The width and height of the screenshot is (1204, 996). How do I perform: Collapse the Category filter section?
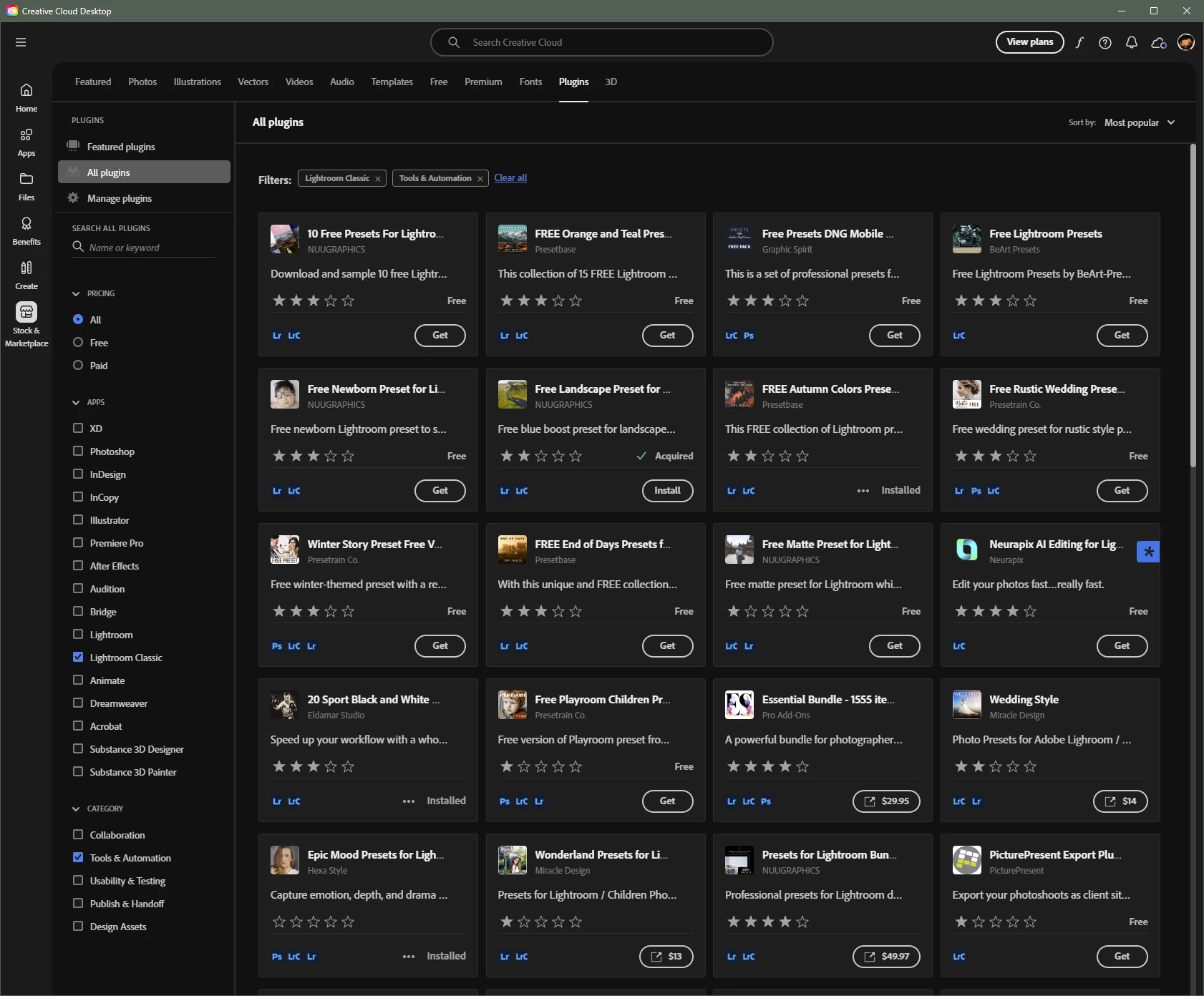pyautogui.click(x=76, y=809)
